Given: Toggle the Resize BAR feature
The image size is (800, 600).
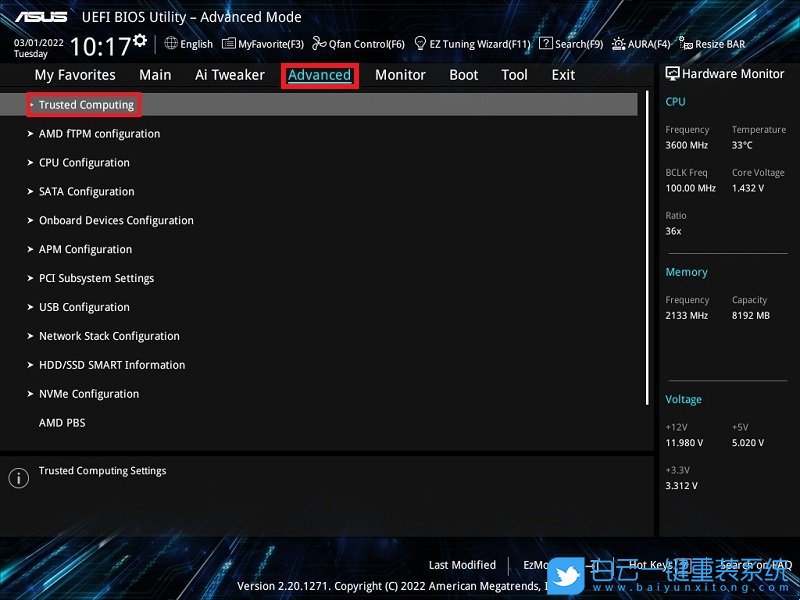Looking at the screenshot, I should tap(715, 43).
